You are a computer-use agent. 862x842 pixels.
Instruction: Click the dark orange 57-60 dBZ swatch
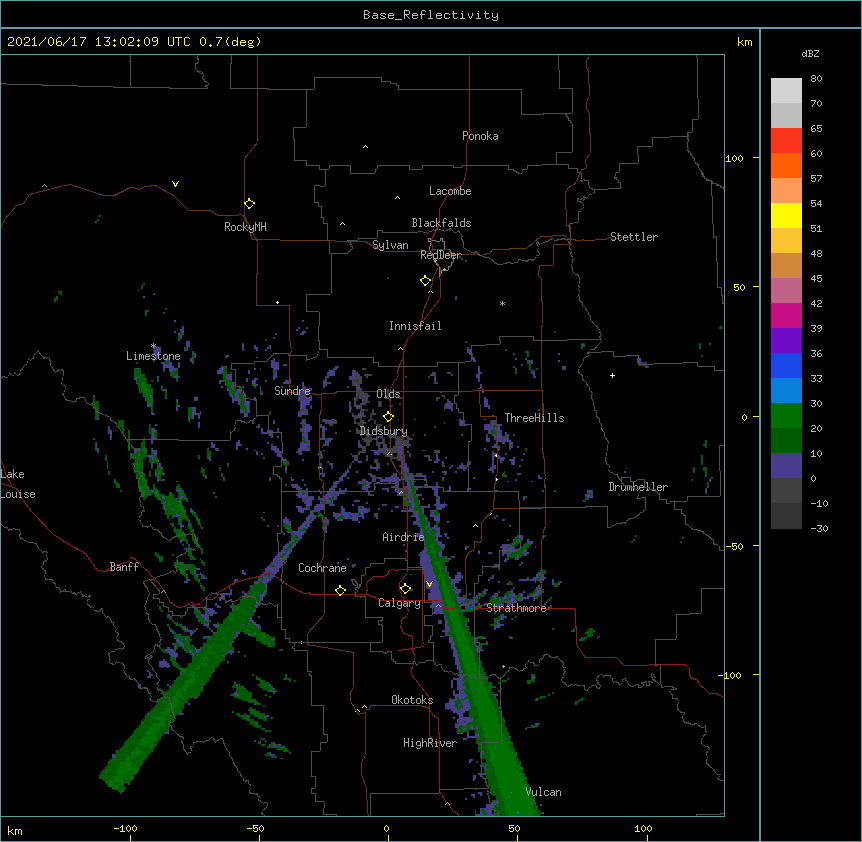pos(786,165)
